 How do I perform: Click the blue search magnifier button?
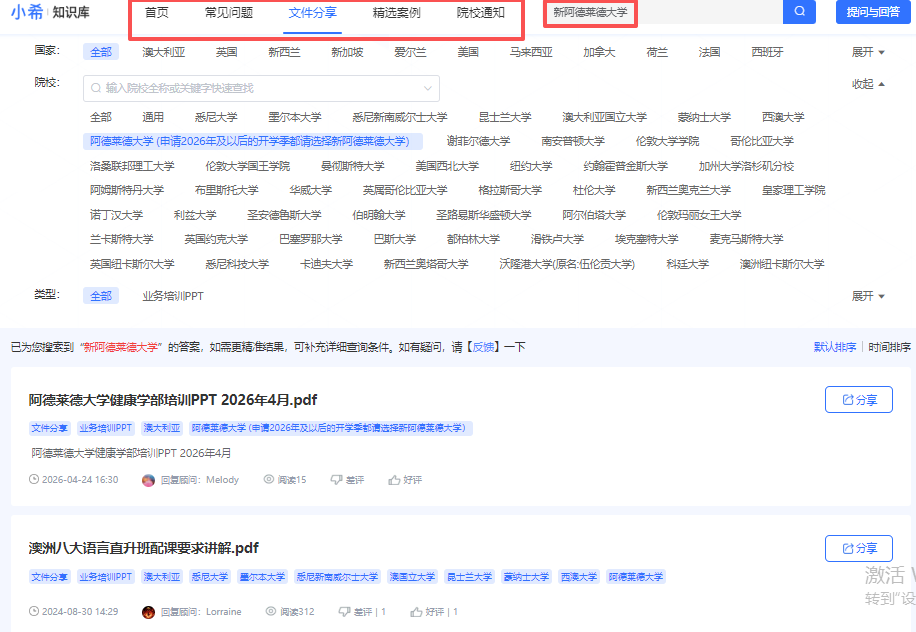tap(799, 12)
